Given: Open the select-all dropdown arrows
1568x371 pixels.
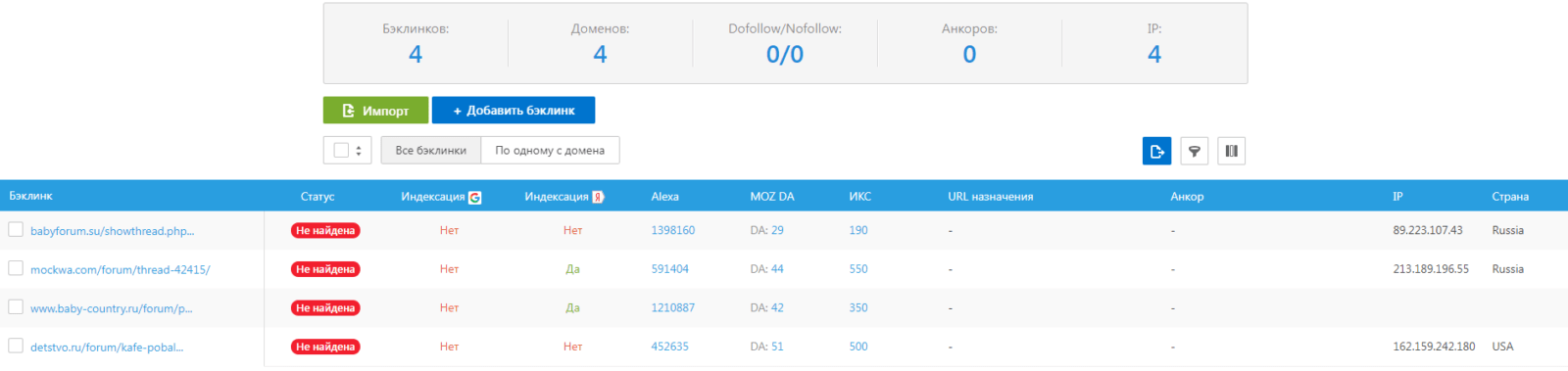Looking at the screenshot, I should click(x=359, y=150).
